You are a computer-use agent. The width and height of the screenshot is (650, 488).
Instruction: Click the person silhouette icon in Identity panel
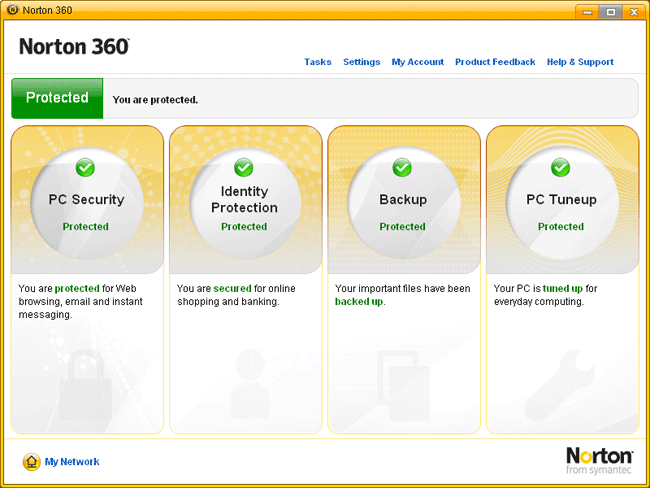tap(250, 384)
